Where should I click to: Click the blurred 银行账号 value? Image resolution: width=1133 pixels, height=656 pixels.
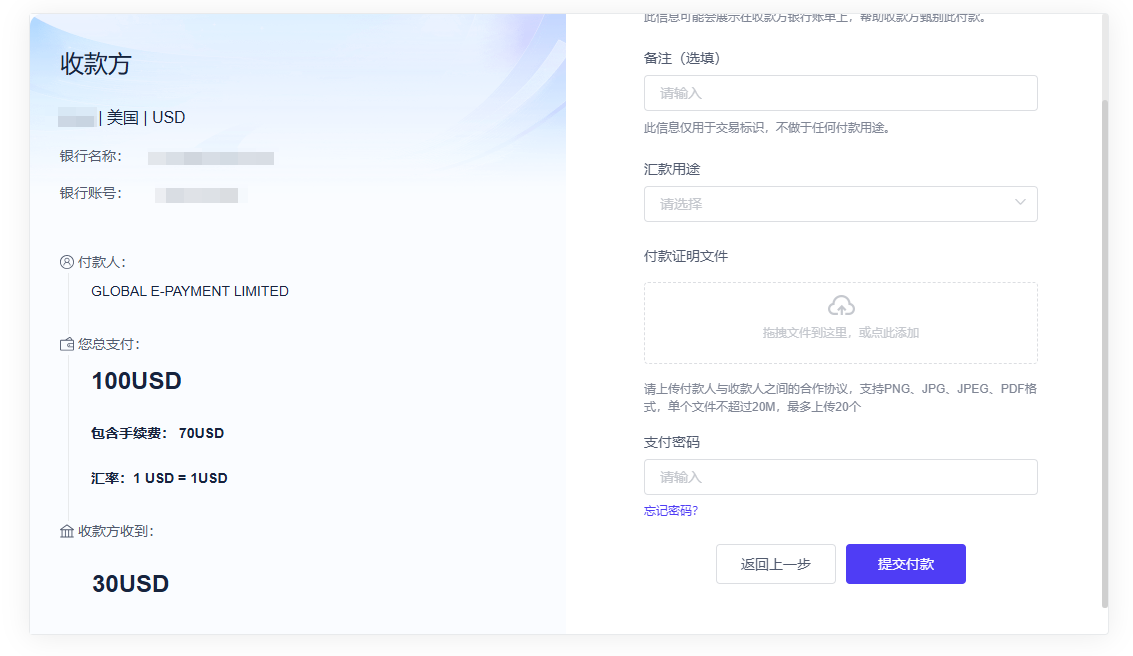click(x=201, y=195)
